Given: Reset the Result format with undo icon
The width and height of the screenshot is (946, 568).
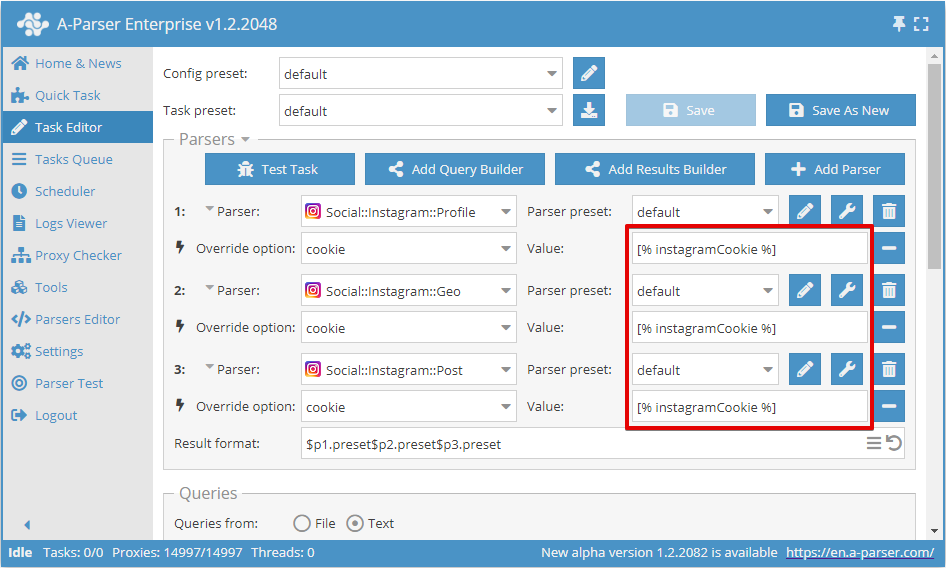Looking at the screenshot, I should point(894,443).
